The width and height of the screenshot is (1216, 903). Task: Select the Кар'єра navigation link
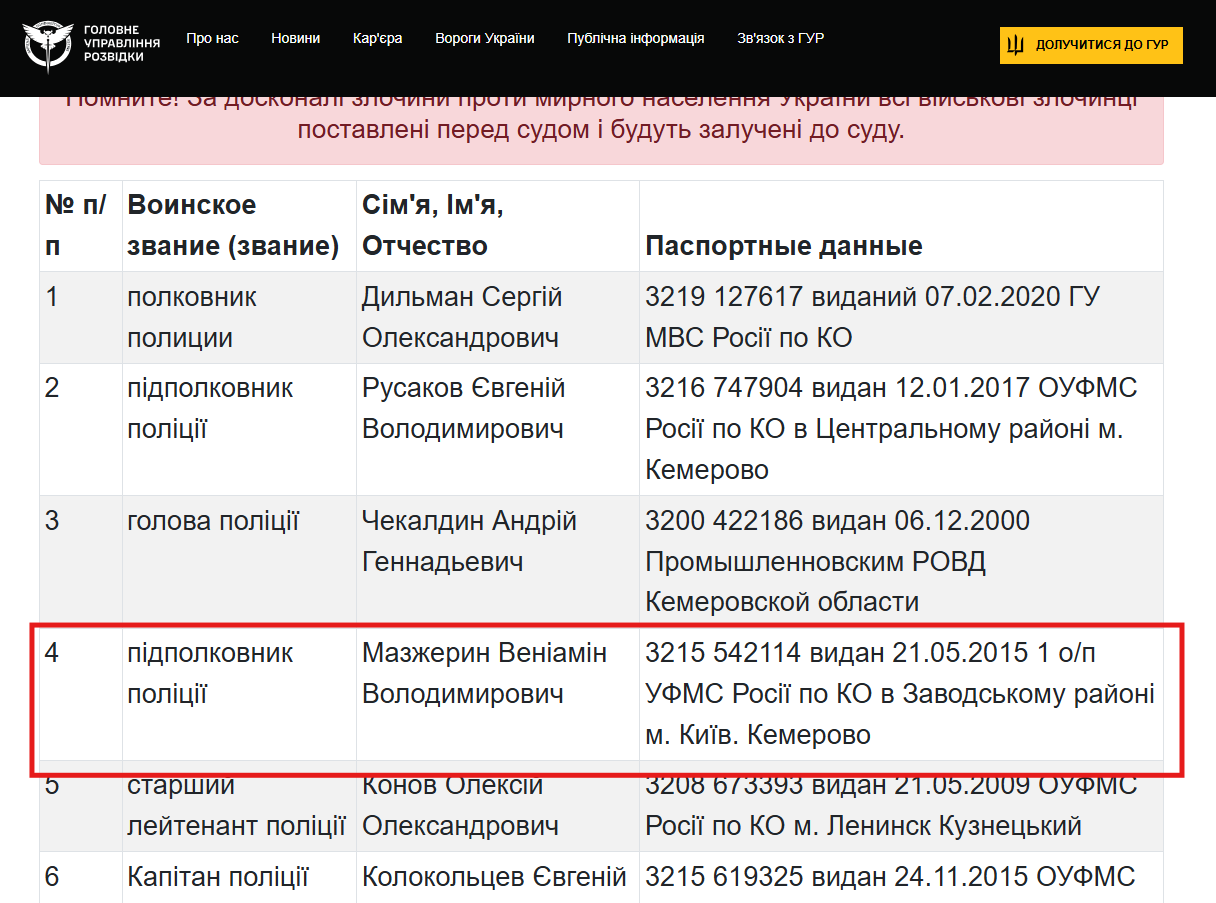coord(375,38)
